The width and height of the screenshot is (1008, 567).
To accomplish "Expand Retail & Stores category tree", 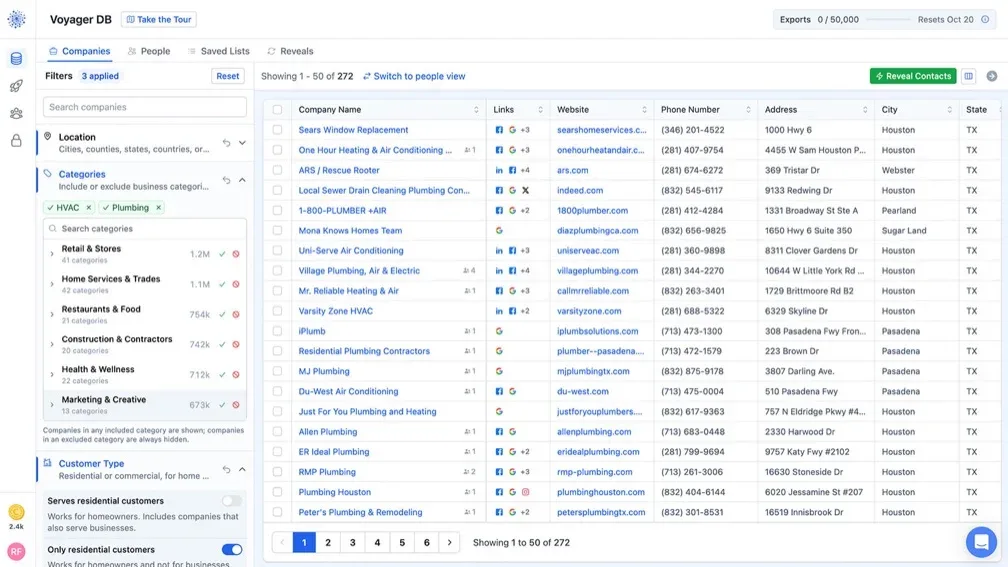I will [52, 254].
